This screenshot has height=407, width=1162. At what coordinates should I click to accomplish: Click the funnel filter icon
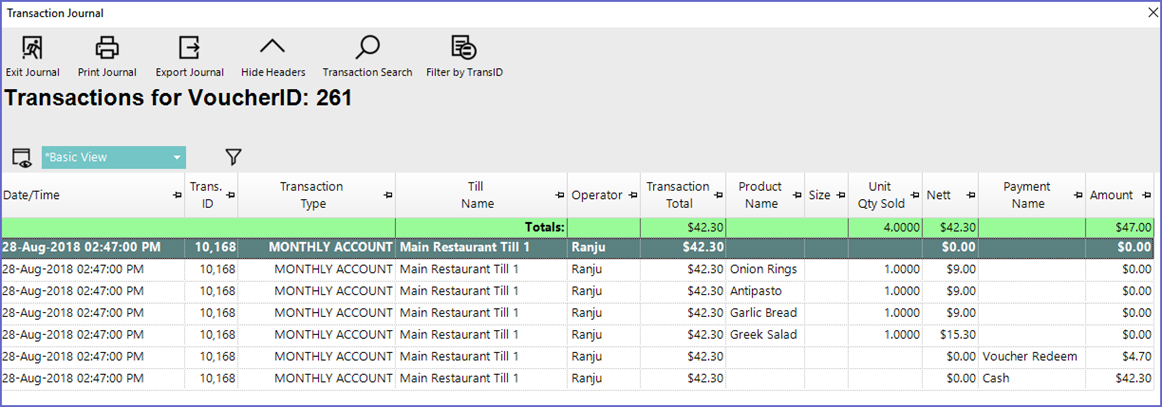coord(233,157)
